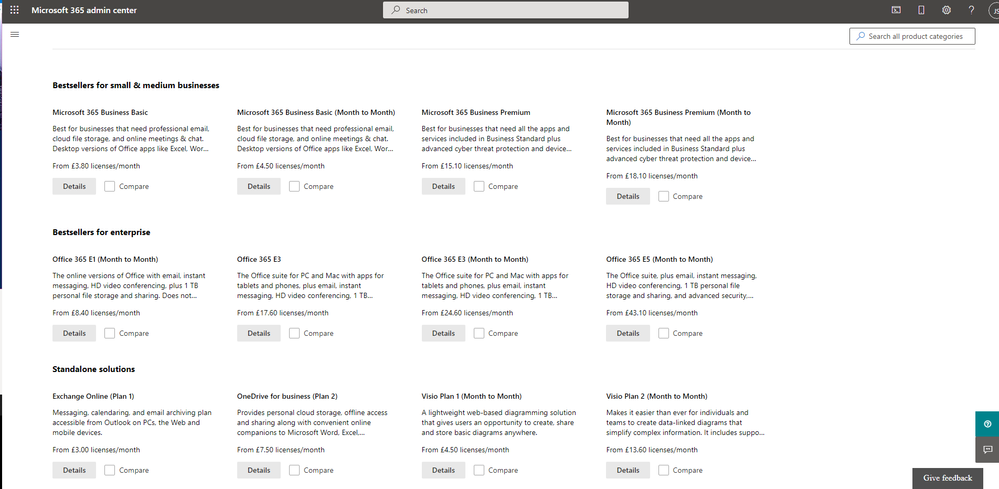Click the Visio Plan 2 (Month to Month) title
Viewport: 999px width, 489px height.
point(656,396)
